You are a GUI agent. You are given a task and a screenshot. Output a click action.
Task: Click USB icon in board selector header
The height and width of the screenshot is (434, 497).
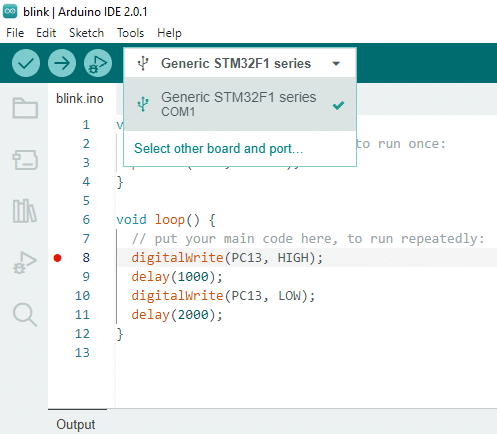click(143, 63)
